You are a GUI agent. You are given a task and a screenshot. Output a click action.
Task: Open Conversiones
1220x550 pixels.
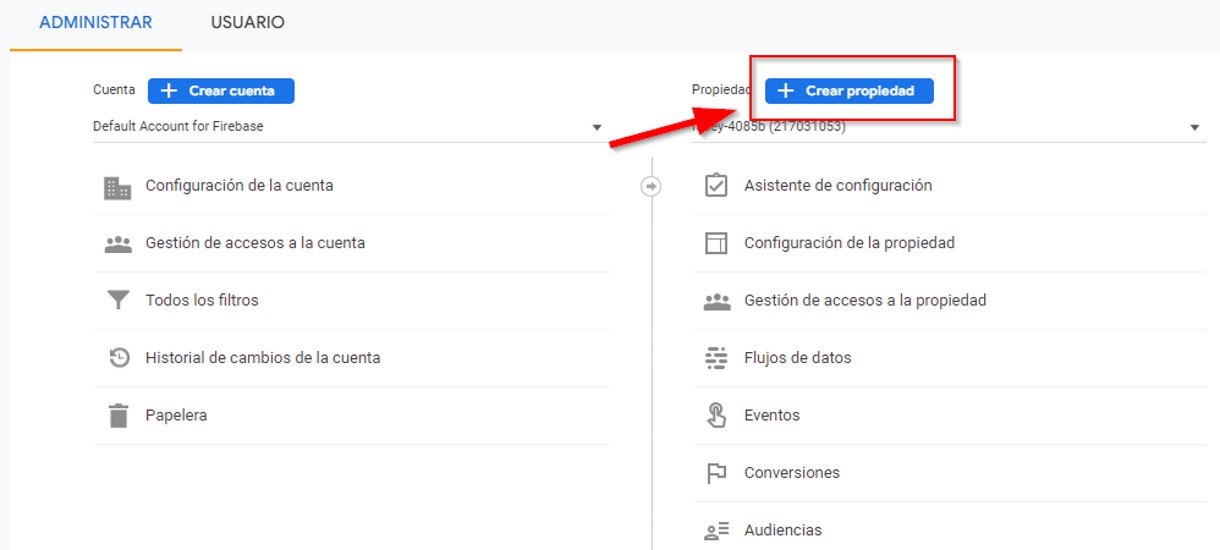(x=792, y=472)
